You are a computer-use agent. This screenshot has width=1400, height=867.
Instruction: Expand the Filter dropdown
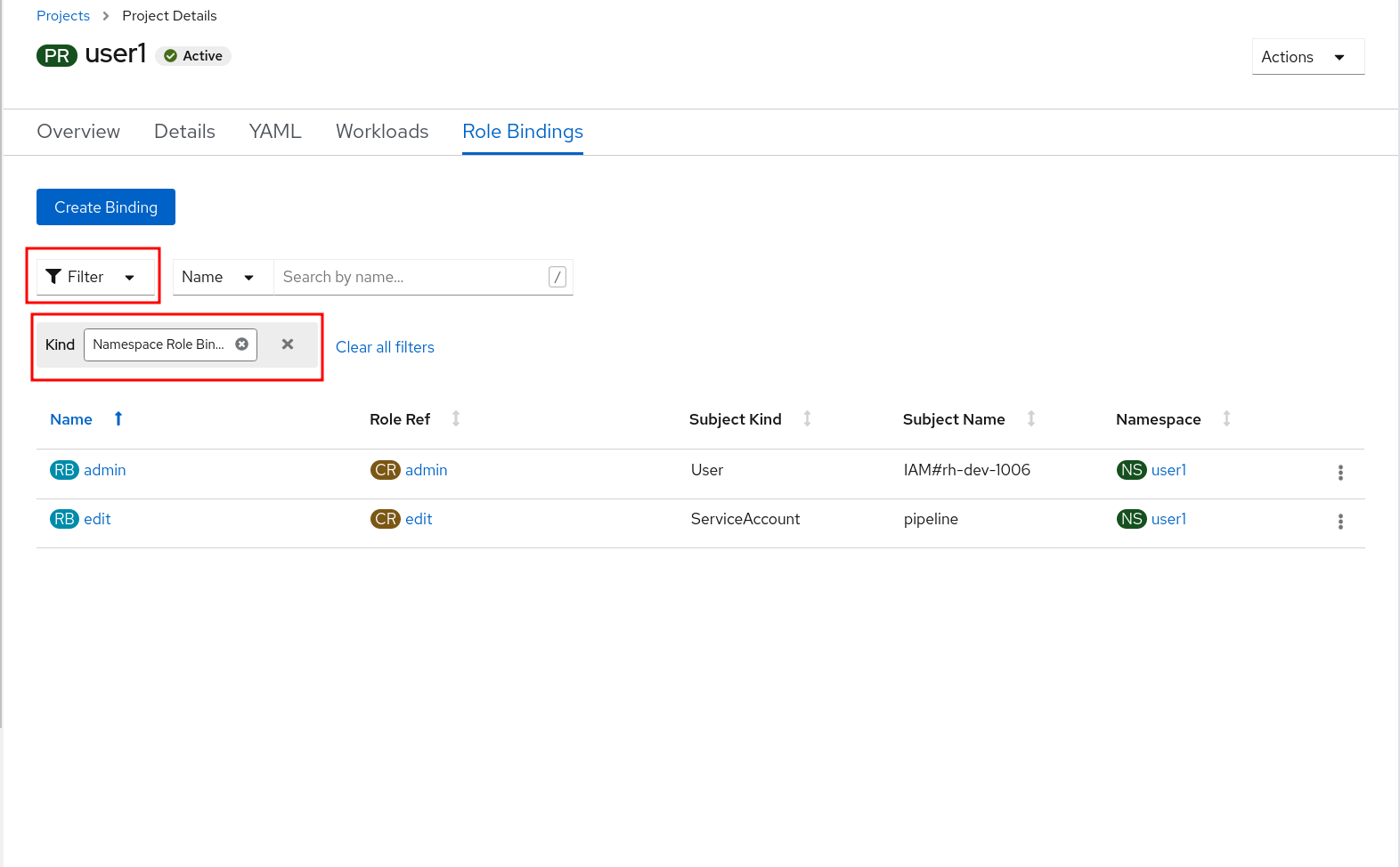92,277
